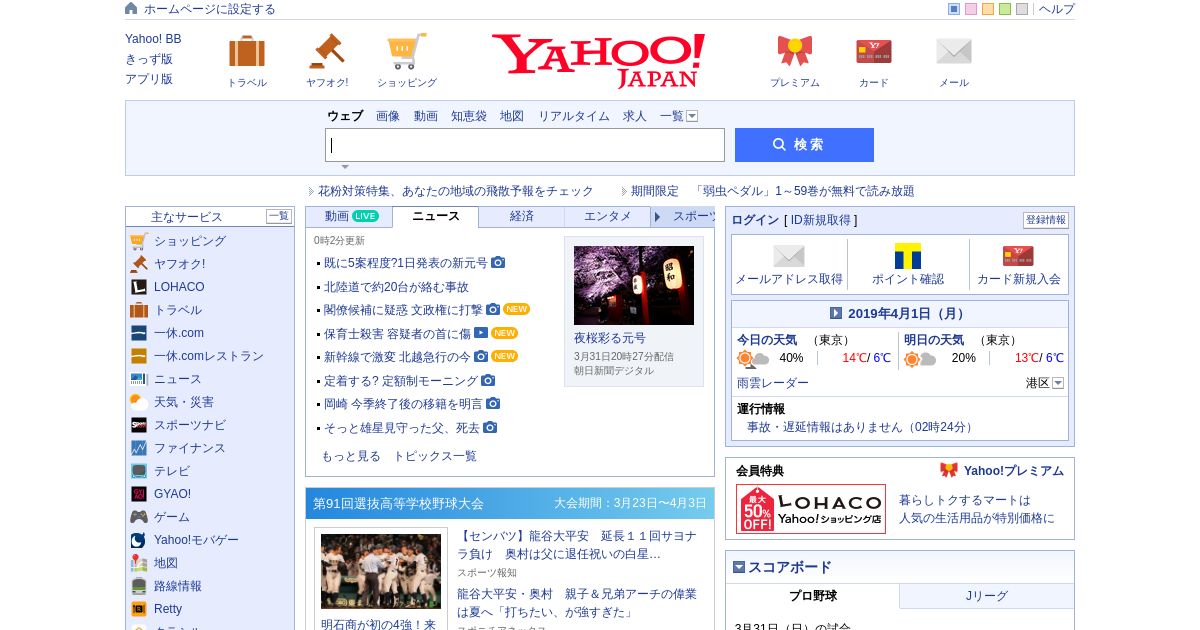Open the Yahoo!プレミアム link in 会員特典
This screenshot has height=630, width=1200.
point(1014,471)
